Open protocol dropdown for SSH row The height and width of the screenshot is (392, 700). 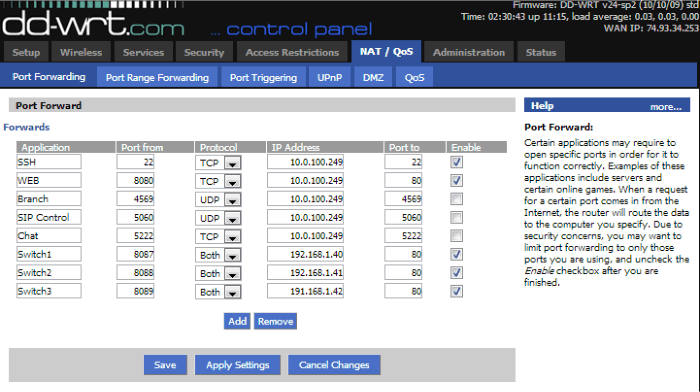coord(218,163)
